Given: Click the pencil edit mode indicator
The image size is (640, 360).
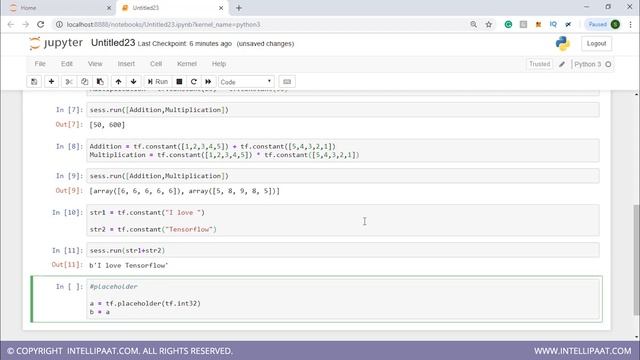Looking at the screenshot, I should (x=562, y=64).
